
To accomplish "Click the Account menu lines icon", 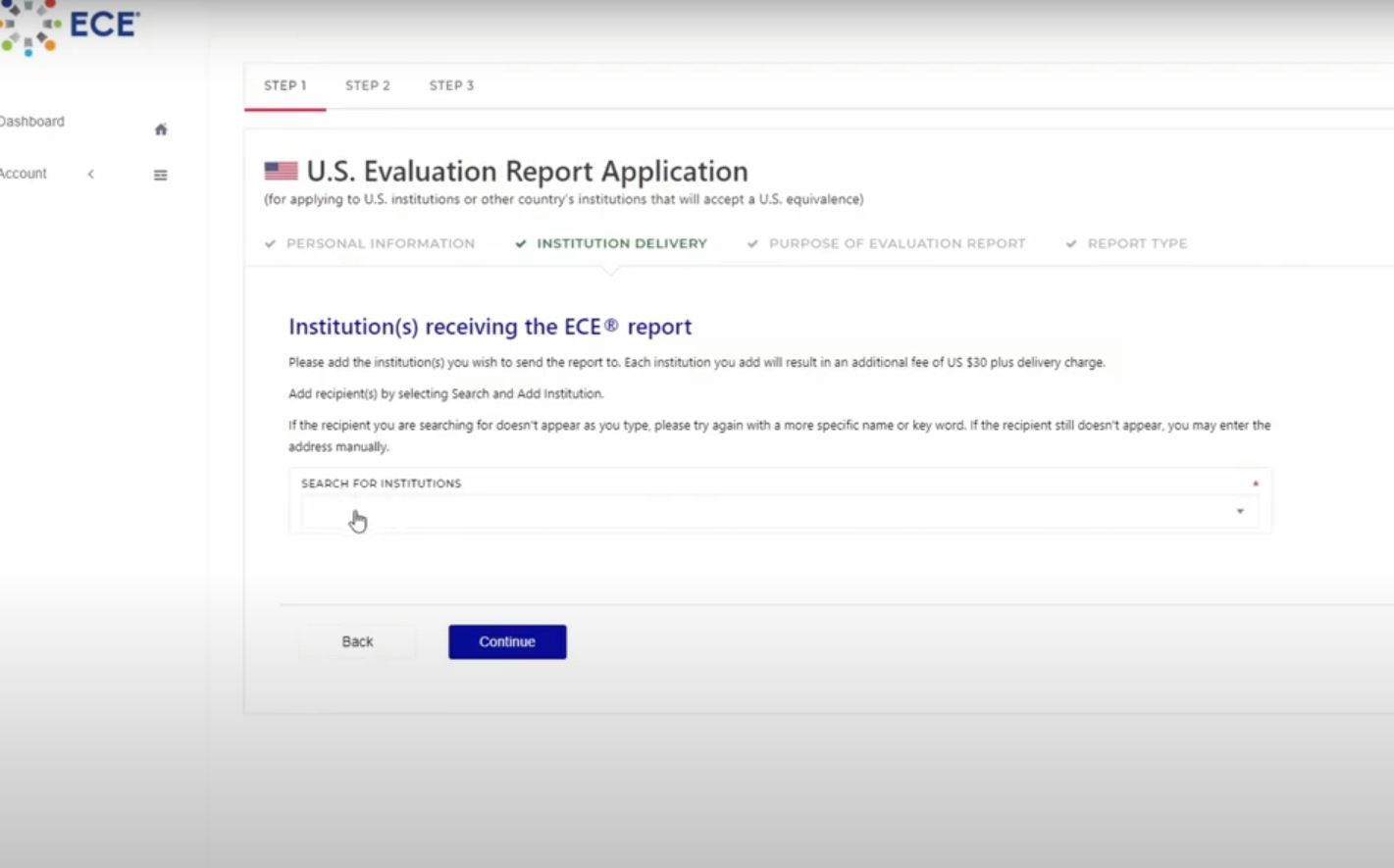I will (160, 175).
